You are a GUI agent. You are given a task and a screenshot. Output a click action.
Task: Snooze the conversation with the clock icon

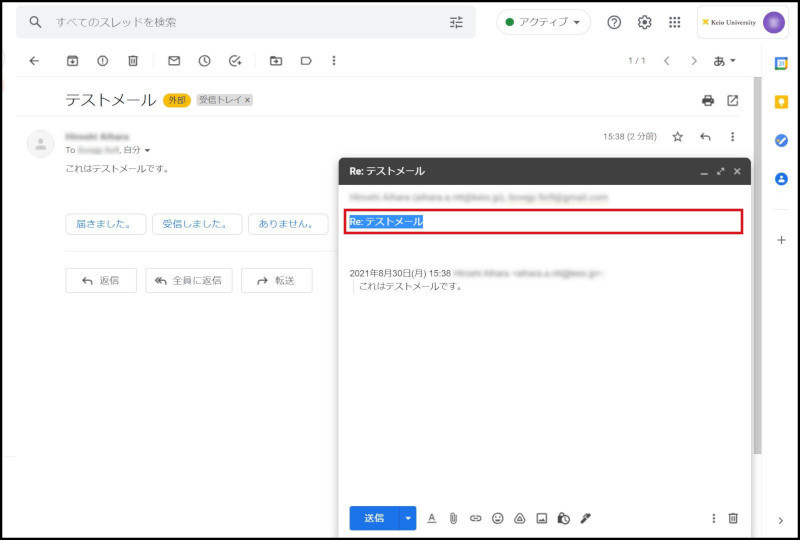[x=204, y=61]
